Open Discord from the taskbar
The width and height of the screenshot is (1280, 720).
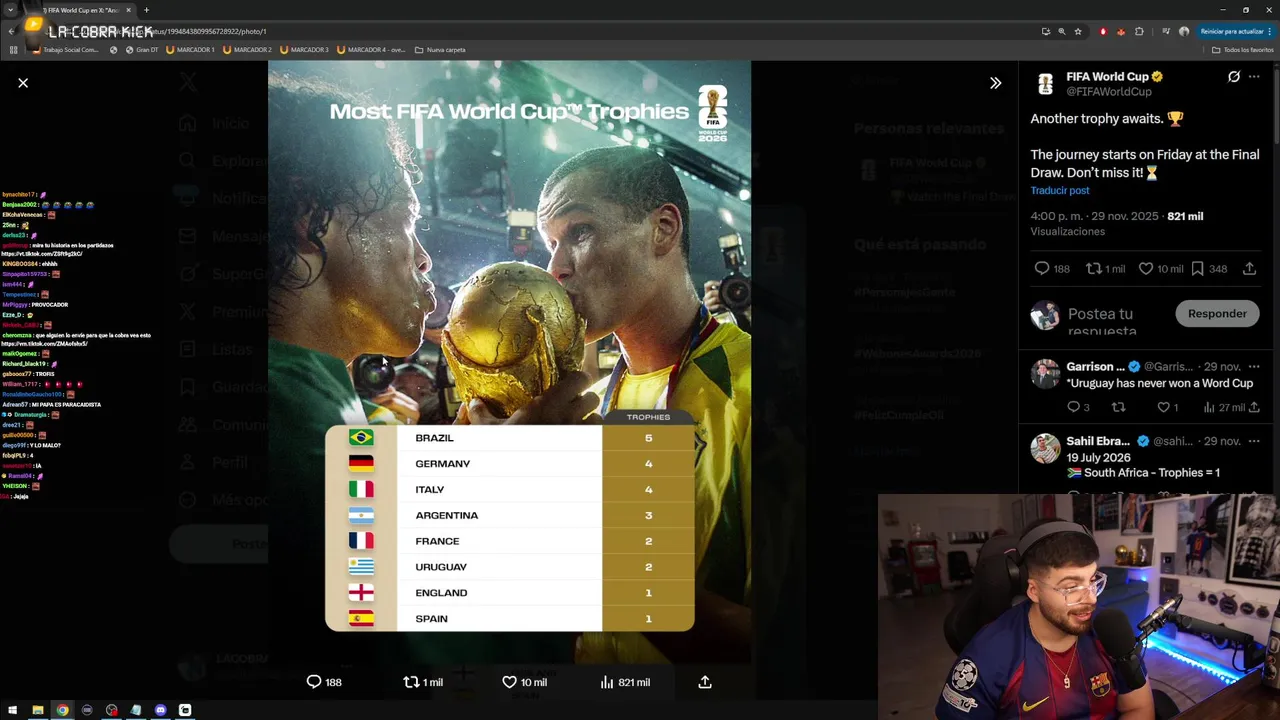[x=160, y=710]
